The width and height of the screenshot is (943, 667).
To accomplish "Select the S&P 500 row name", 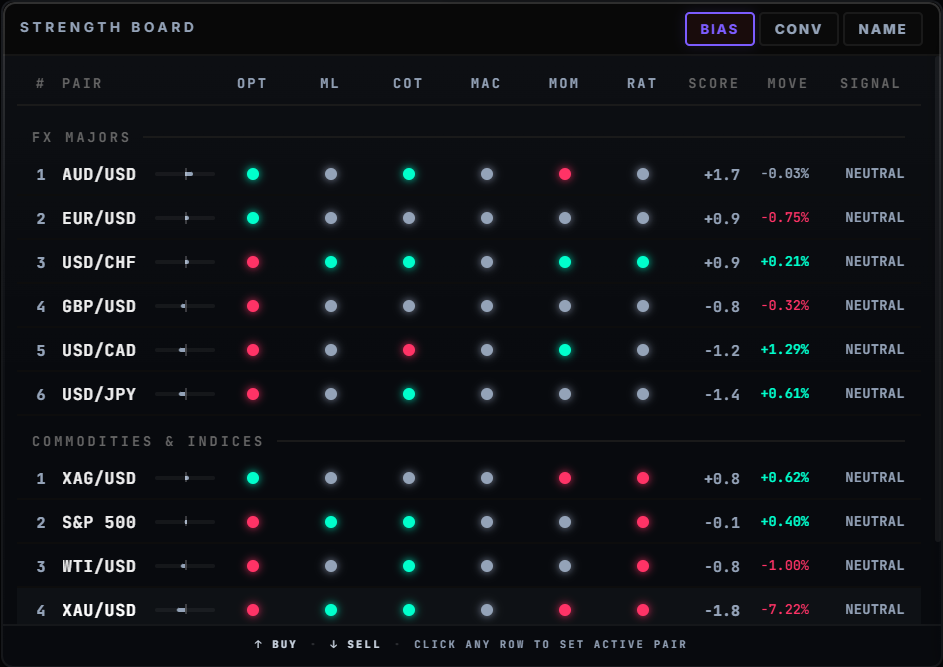I will 99,522.
